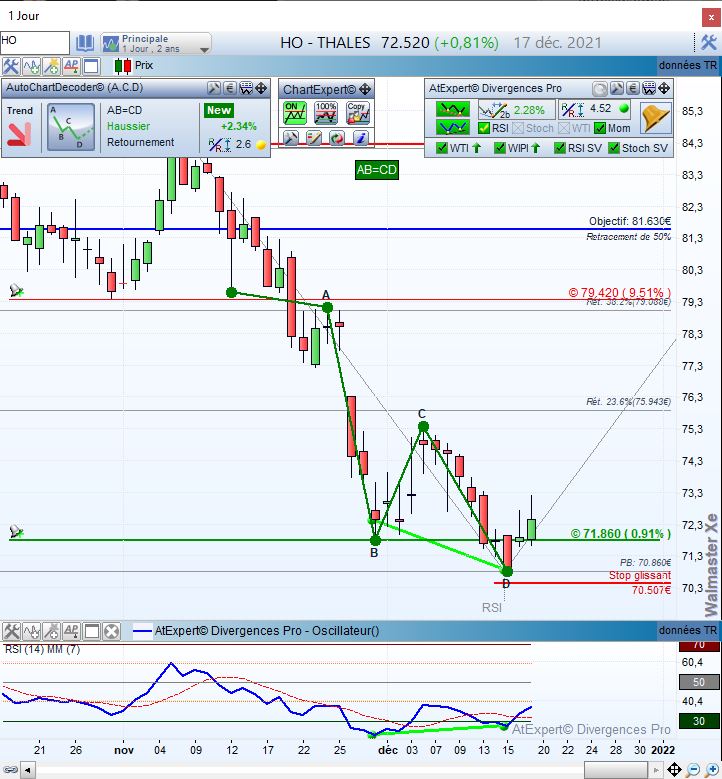
Task: Click the chart-grid icon in AutoChartDecoder header
Action: pos(245,88)
